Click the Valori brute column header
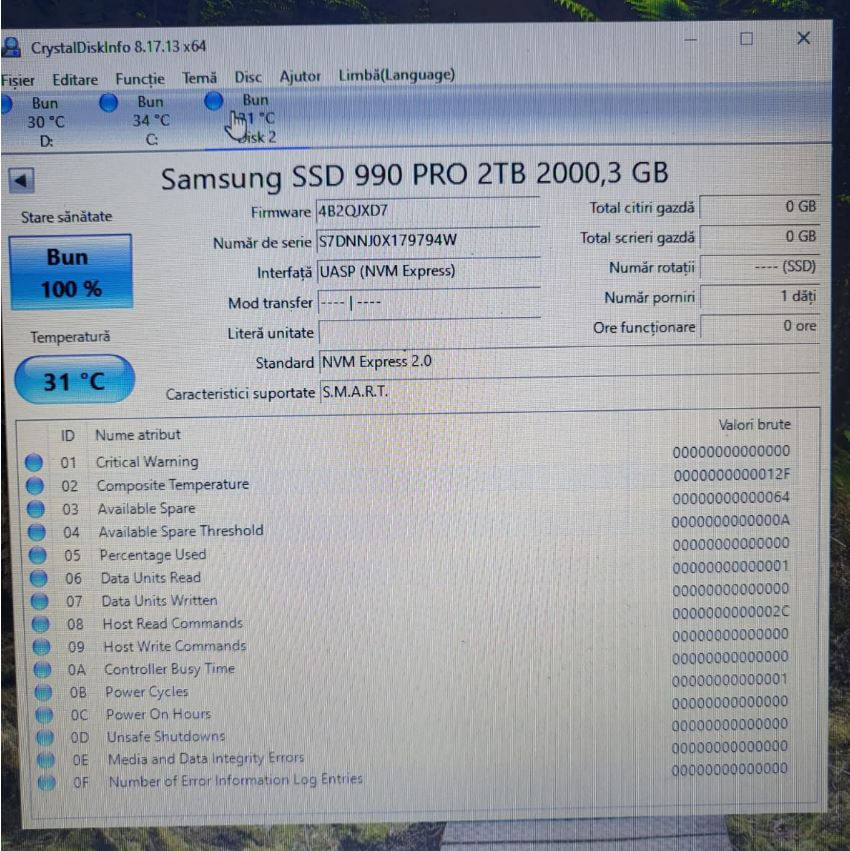This screenshot has height=851, width=850. (754, 424)
